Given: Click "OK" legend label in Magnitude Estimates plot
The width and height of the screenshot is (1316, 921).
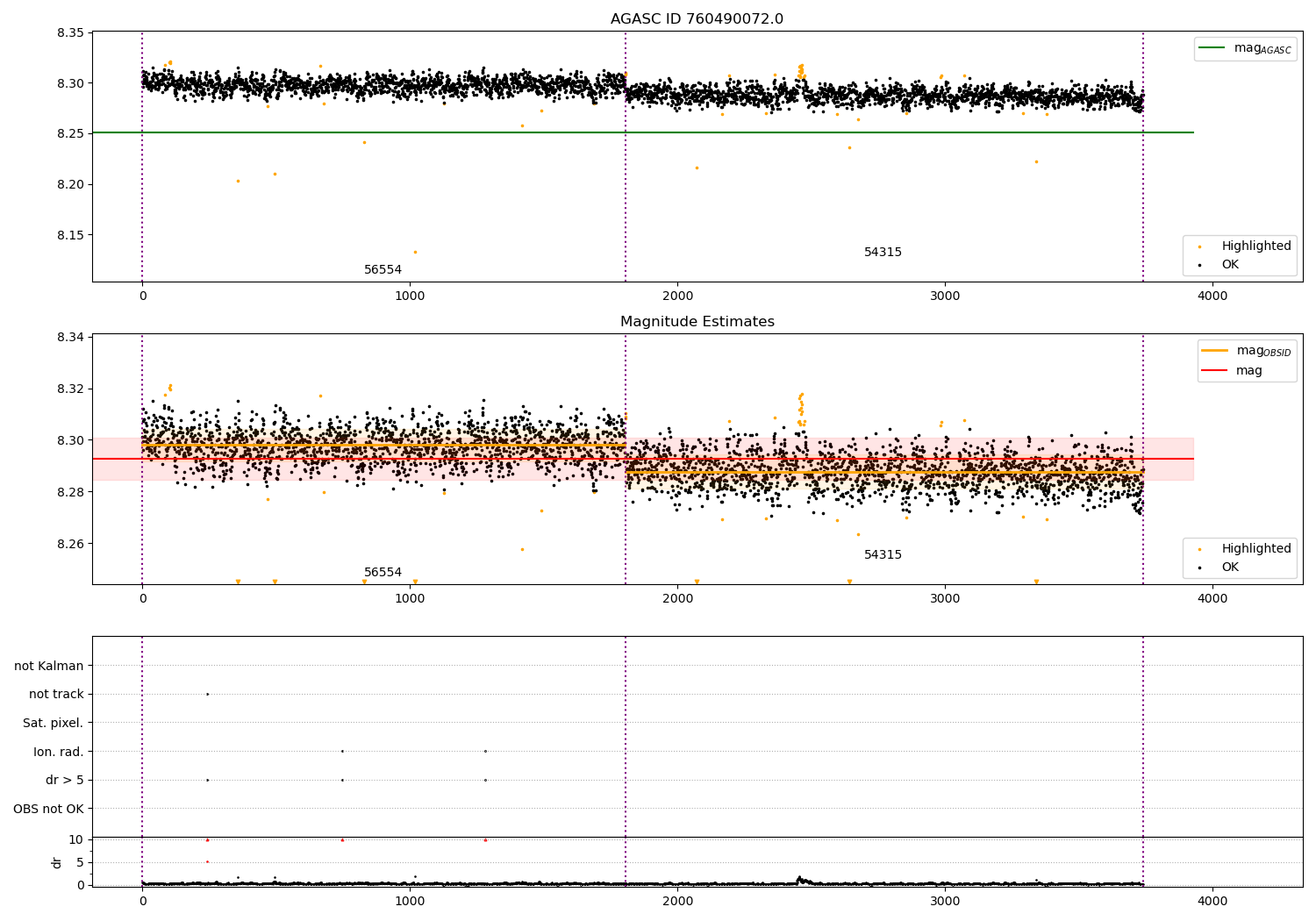Looking at the screenshot, I should (1230, 567).
